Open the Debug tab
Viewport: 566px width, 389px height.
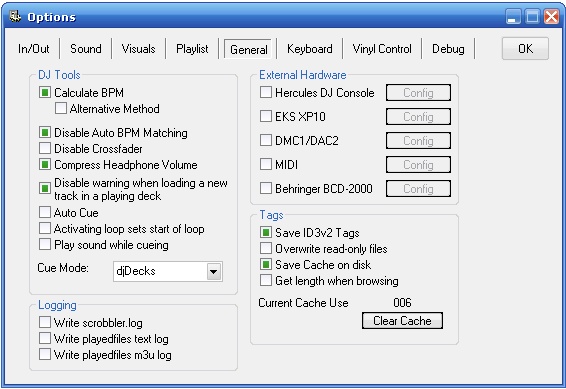click(x=448, y=49)
